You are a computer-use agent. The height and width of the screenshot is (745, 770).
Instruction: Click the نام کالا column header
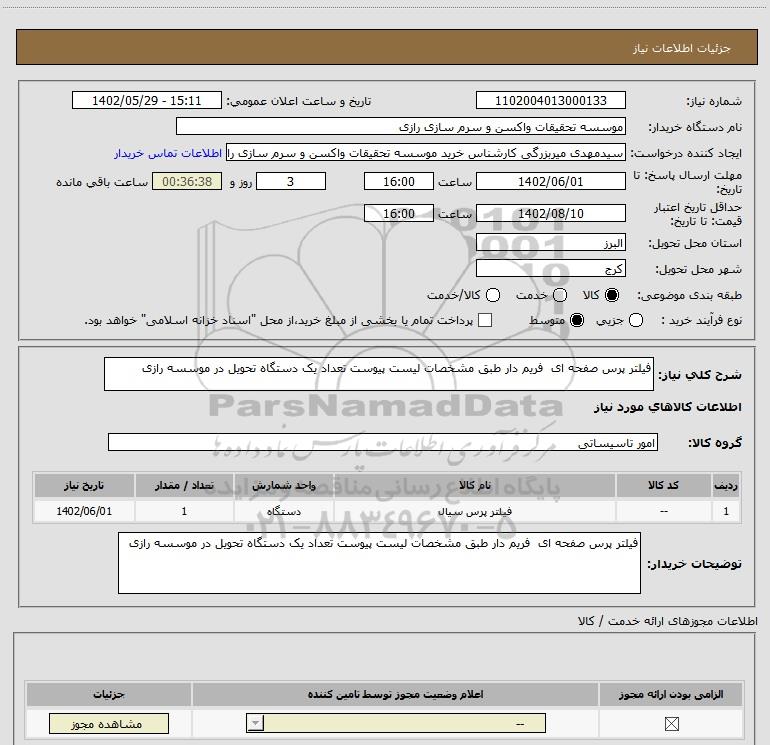point(475,485)
